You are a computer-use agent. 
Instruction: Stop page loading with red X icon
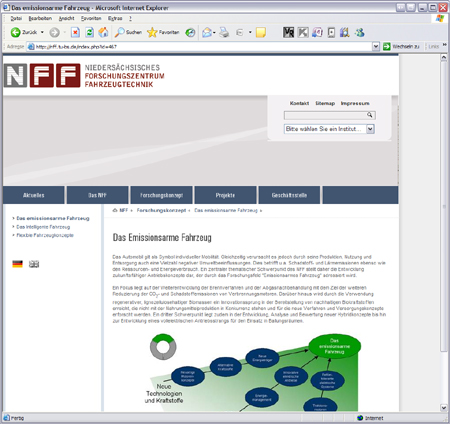coord(75,32)
